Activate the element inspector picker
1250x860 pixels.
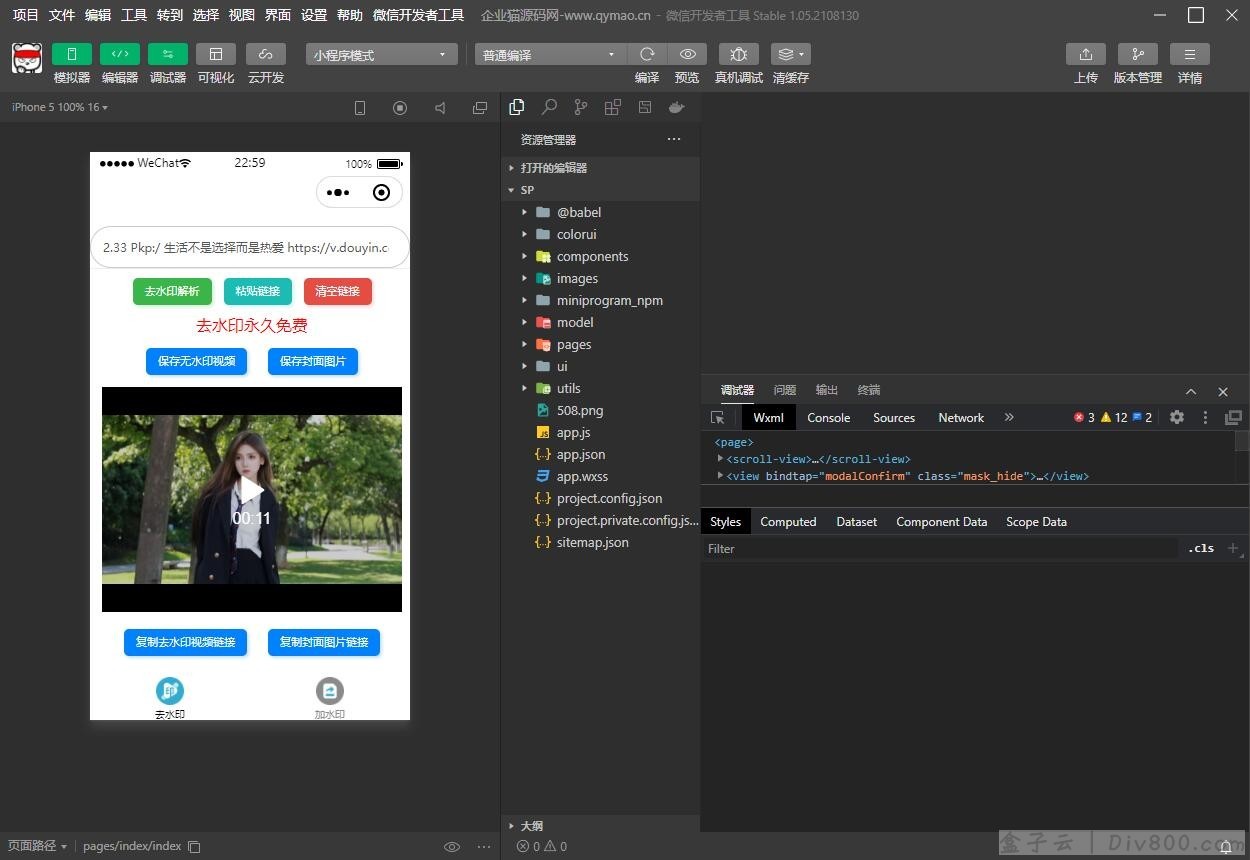(x=717, y=418)
